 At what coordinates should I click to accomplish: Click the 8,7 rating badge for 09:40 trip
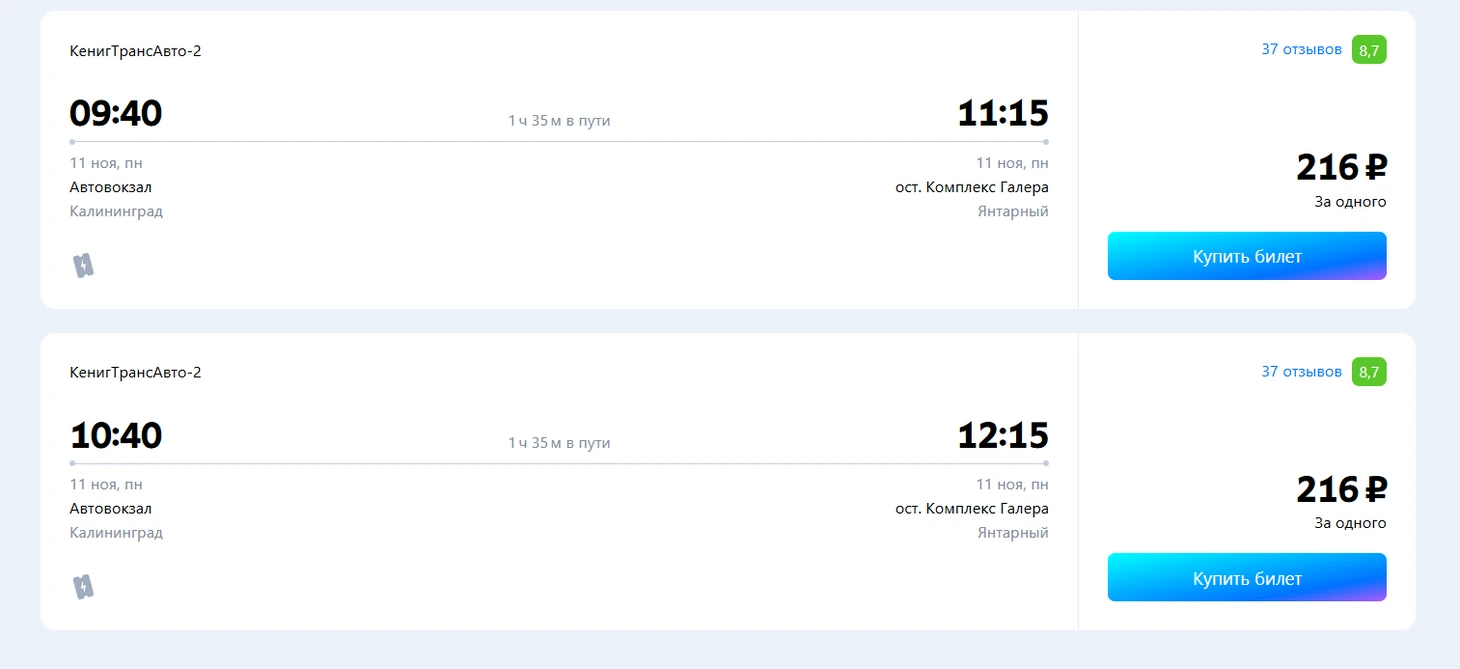(1369, 50)
